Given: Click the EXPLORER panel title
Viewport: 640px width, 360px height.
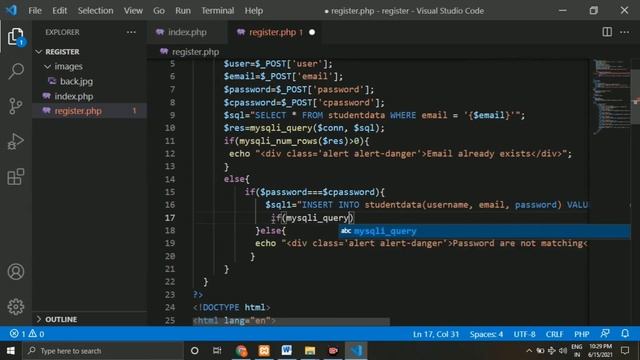Looking at the screenshot, I should coord(62,32).
